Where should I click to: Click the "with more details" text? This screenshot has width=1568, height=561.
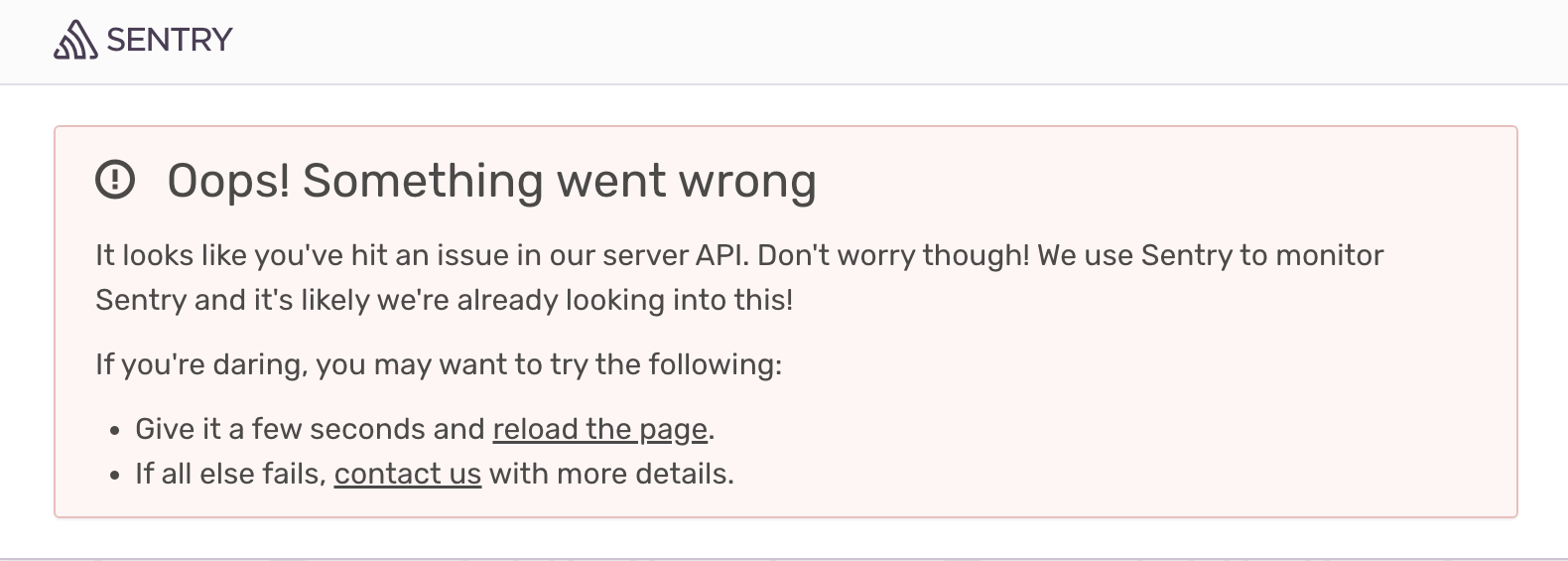610,475
